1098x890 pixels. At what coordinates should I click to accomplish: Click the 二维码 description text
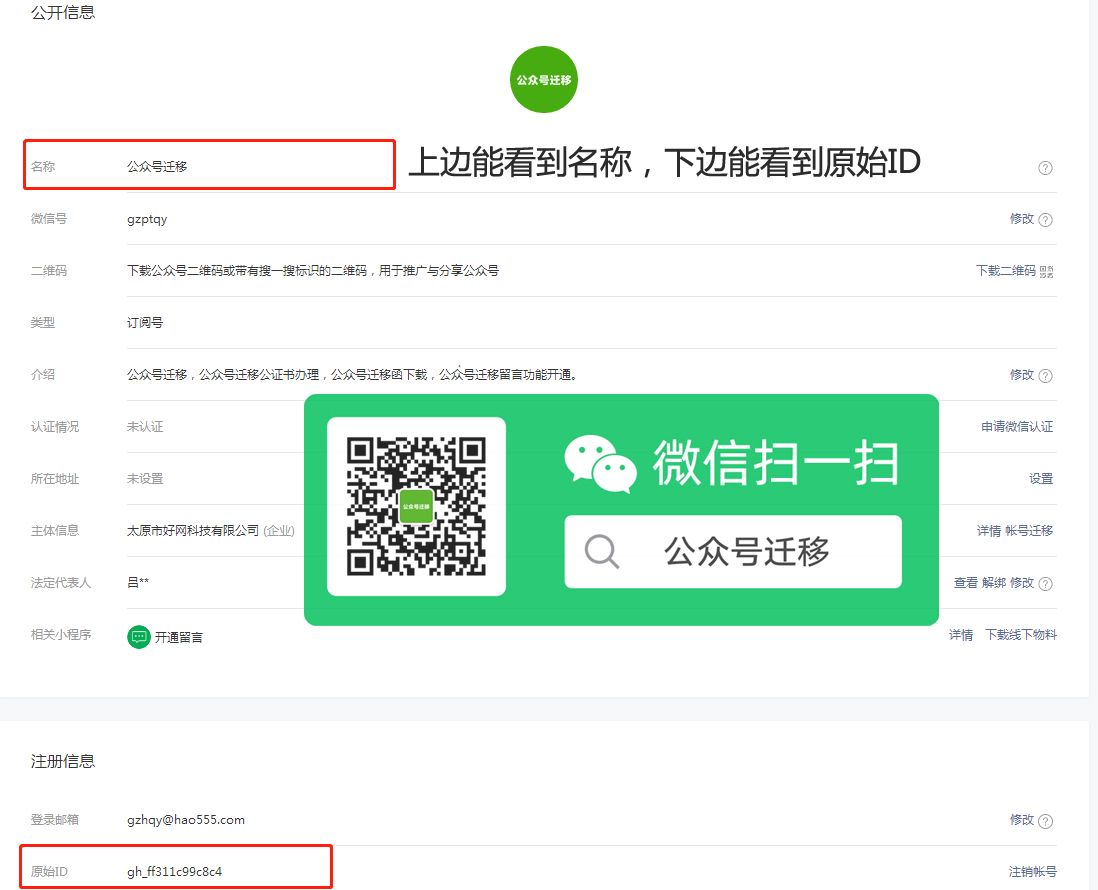(x=313, y=270)
